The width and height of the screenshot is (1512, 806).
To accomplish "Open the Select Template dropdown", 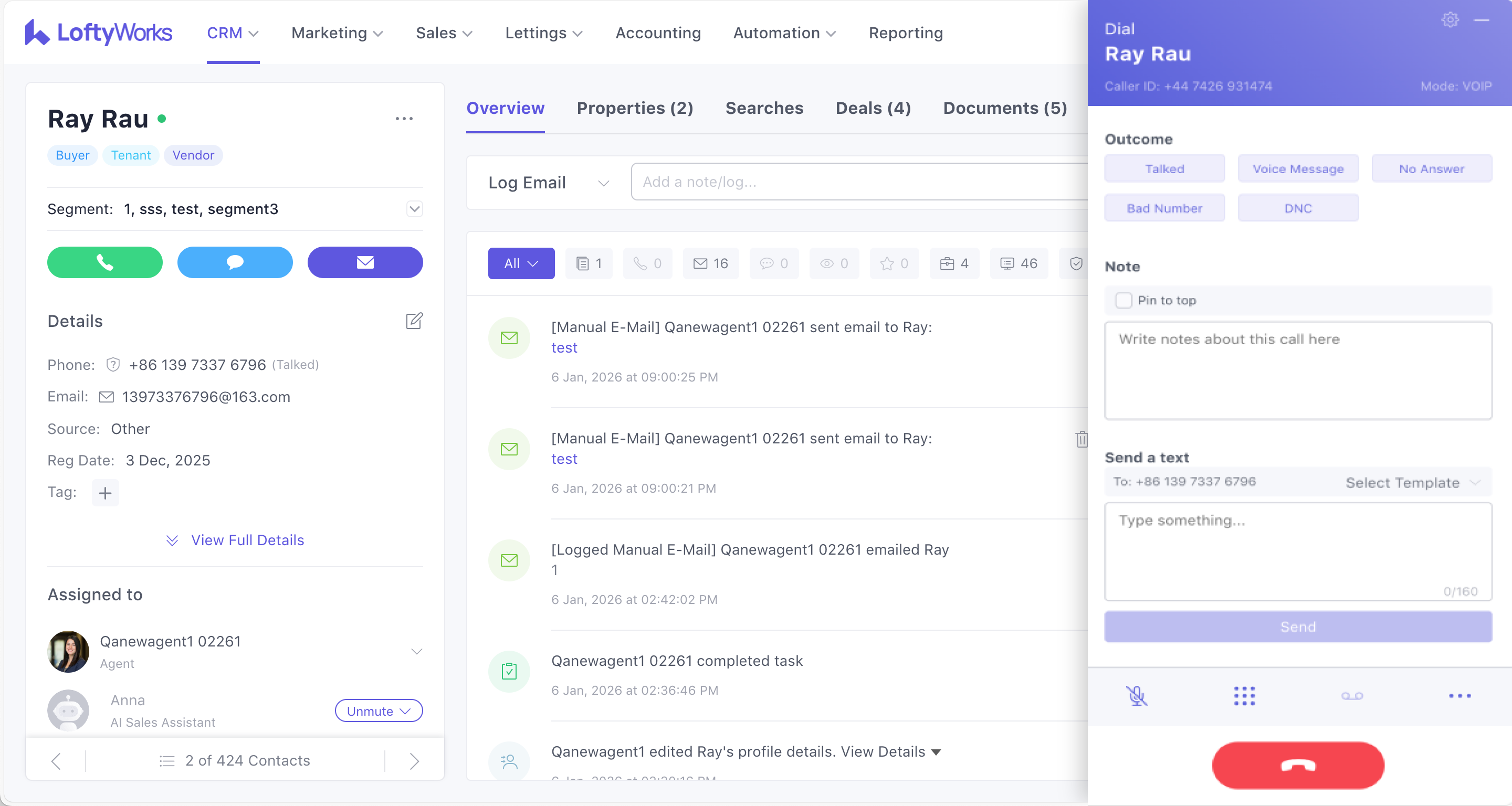I will (x=1412, y=482).
